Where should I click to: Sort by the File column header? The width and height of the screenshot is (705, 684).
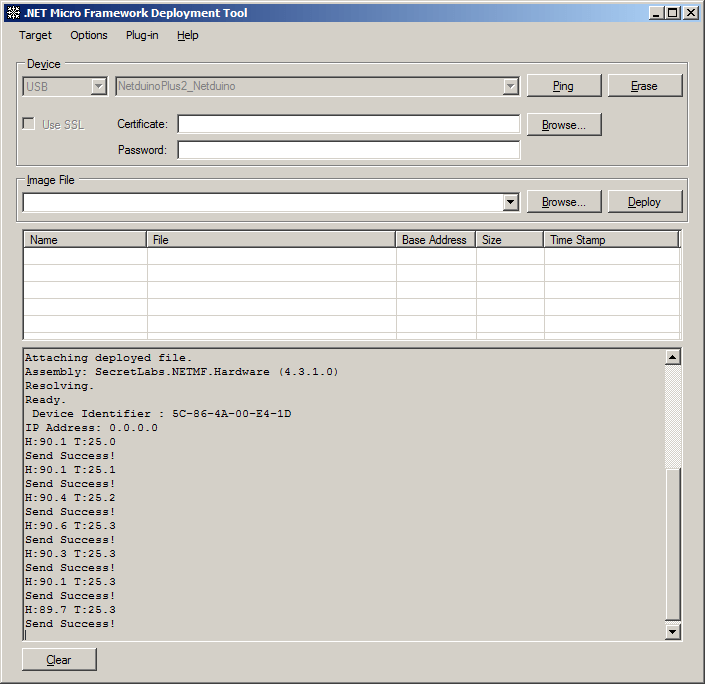pyautogui.click(x=271, y=240)
